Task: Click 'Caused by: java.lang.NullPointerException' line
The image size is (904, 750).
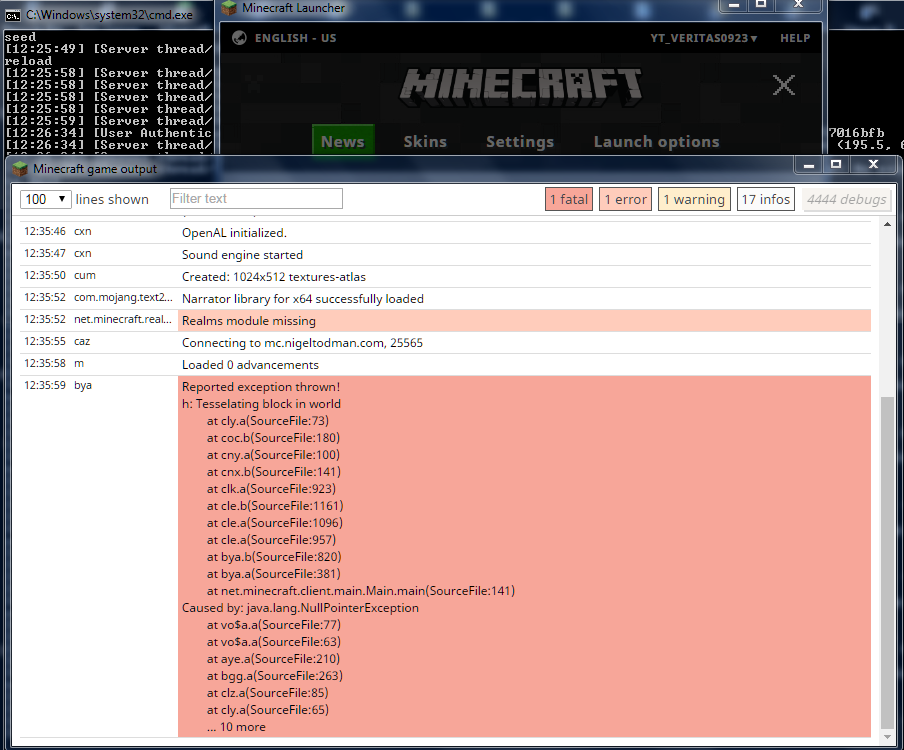Action: pos(300,608)
